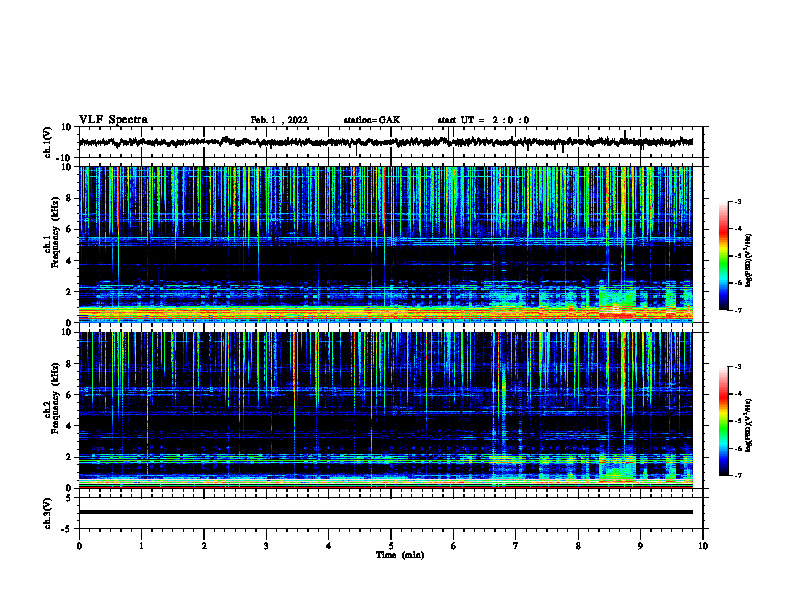Click the "5" minute tick on time axis
Image resolution: width=792 pixels, height=612 pixels.
(391, 546)
